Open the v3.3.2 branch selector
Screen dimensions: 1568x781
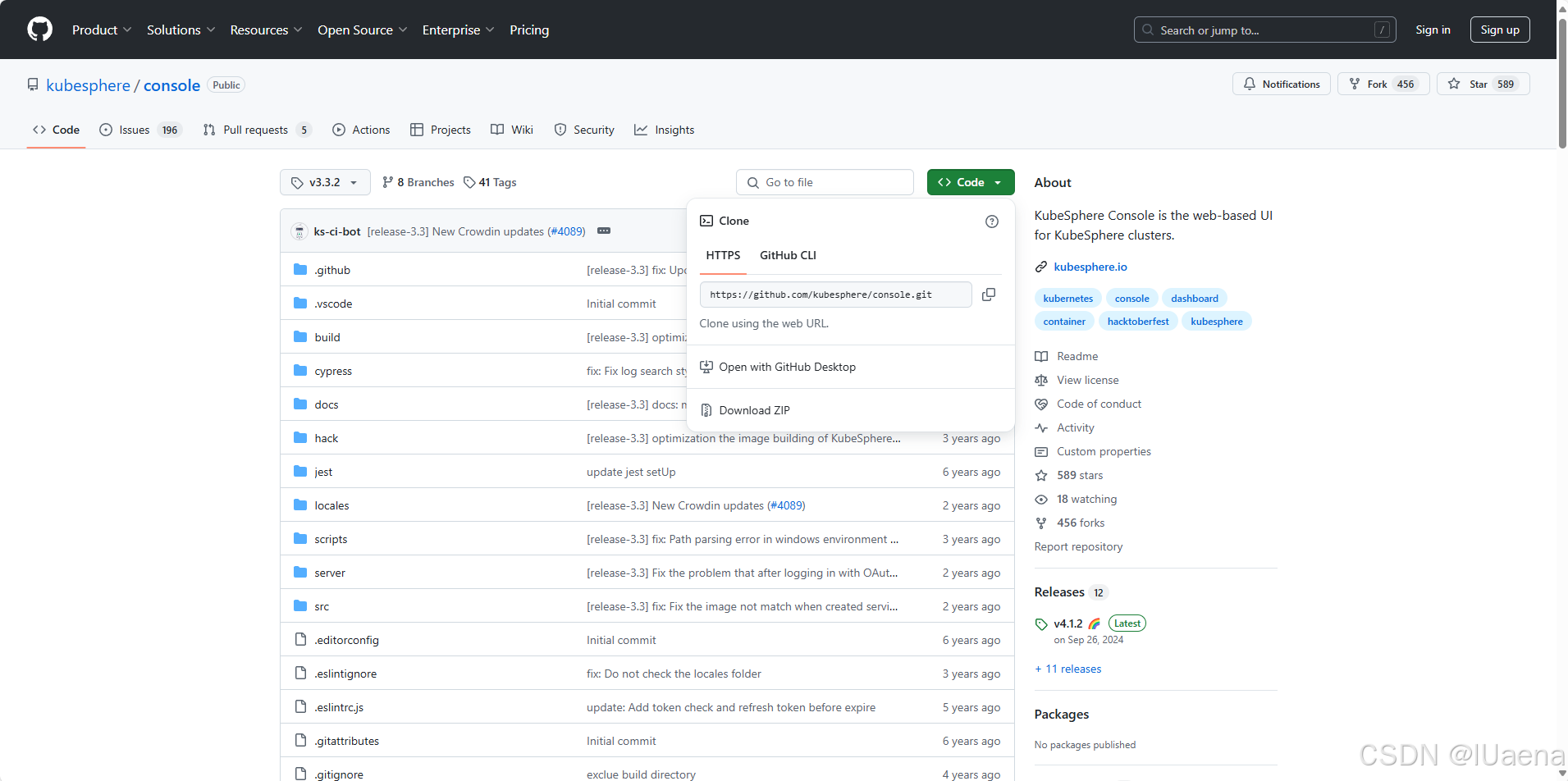point(325,182)
